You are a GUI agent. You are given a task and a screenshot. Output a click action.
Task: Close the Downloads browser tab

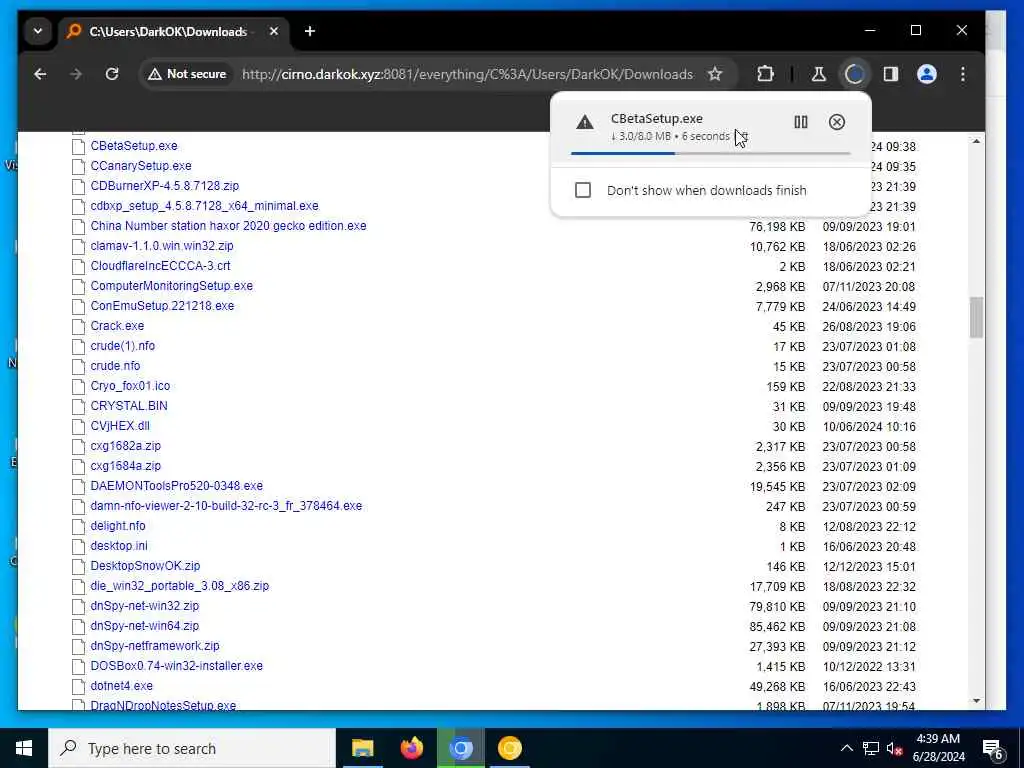274,31
